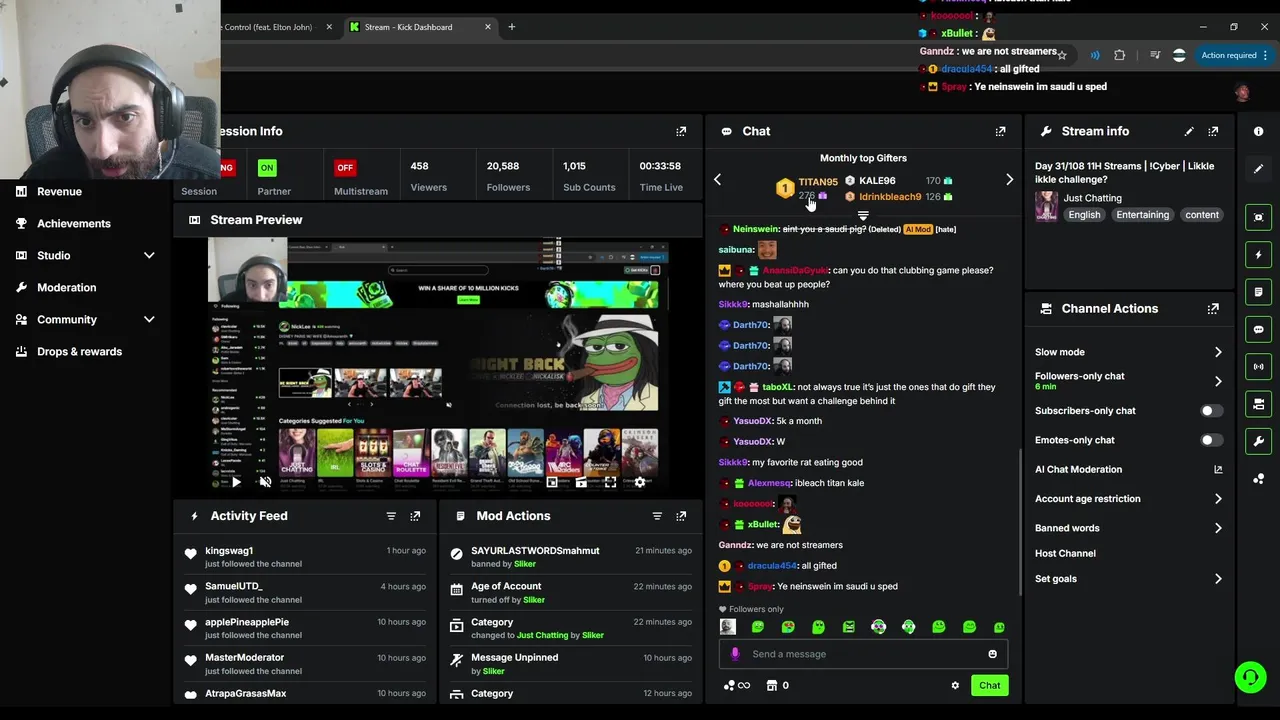Show previous top gifters page
The height and width of the screenshot is (720, 1280).
717,180
